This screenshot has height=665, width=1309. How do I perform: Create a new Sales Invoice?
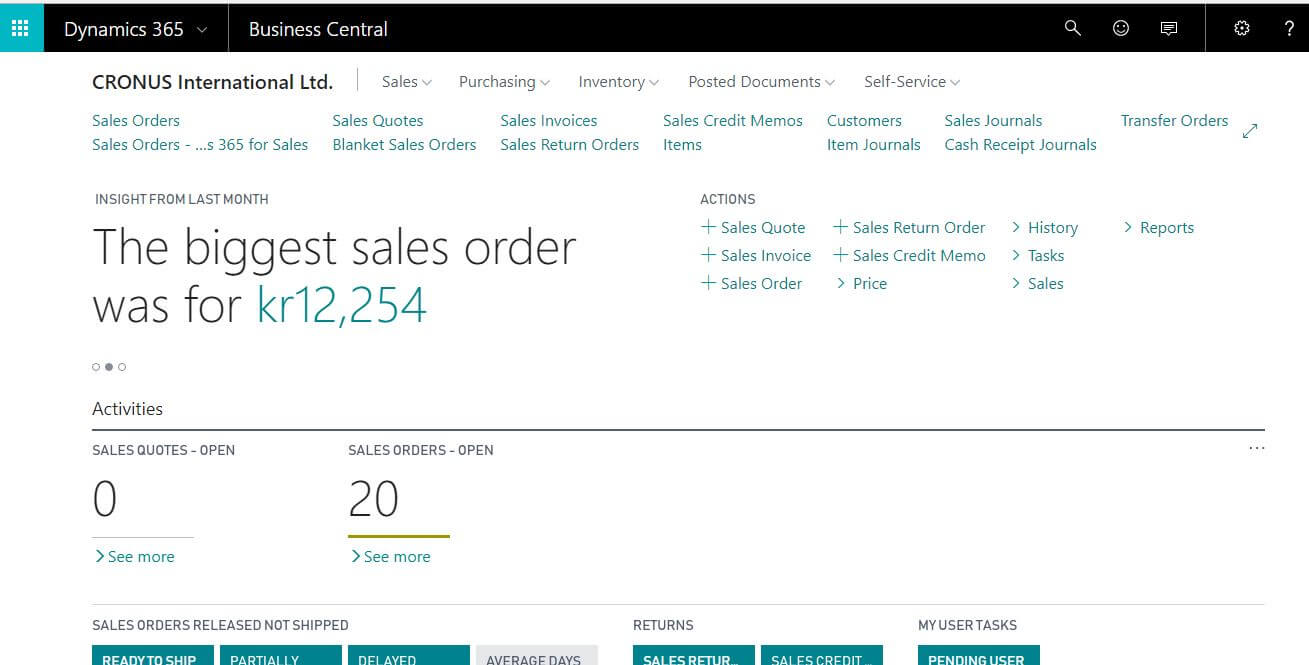[756, 256]
